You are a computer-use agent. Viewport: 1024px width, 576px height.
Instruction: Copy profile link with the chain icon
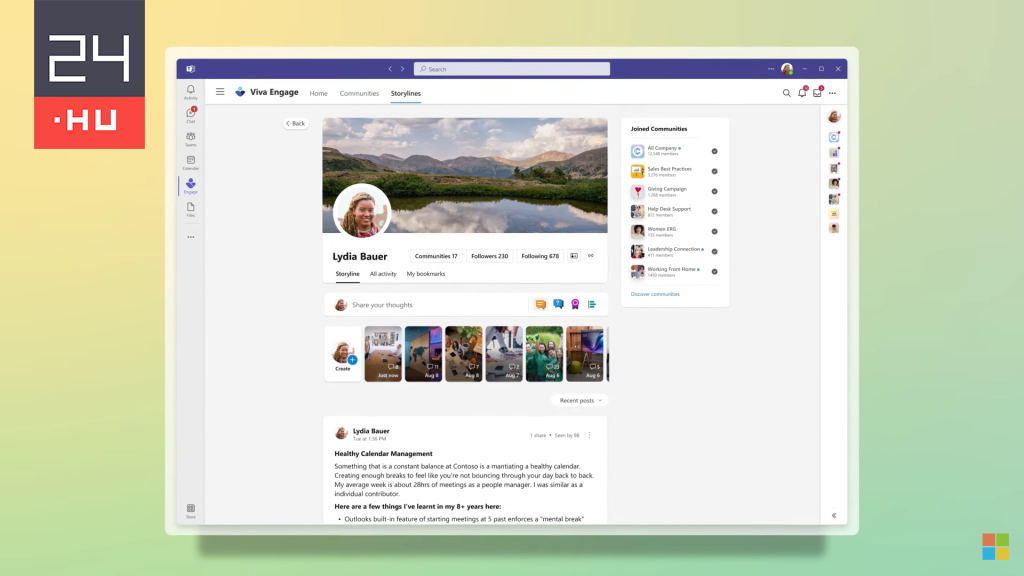(591, 256)
